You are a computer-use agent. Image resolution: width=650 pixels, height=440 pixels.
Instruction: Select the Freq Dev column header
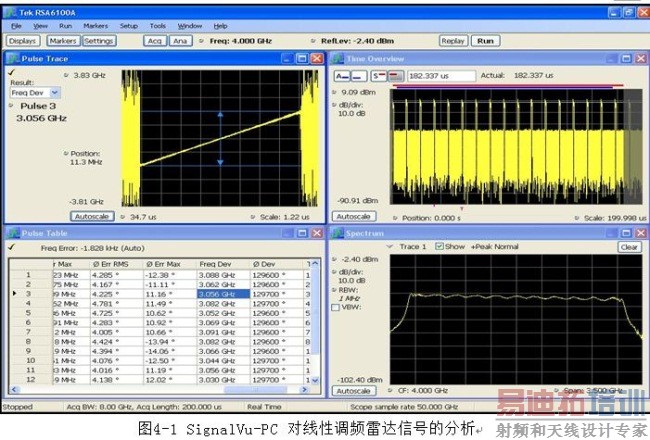tap(223, 264)
